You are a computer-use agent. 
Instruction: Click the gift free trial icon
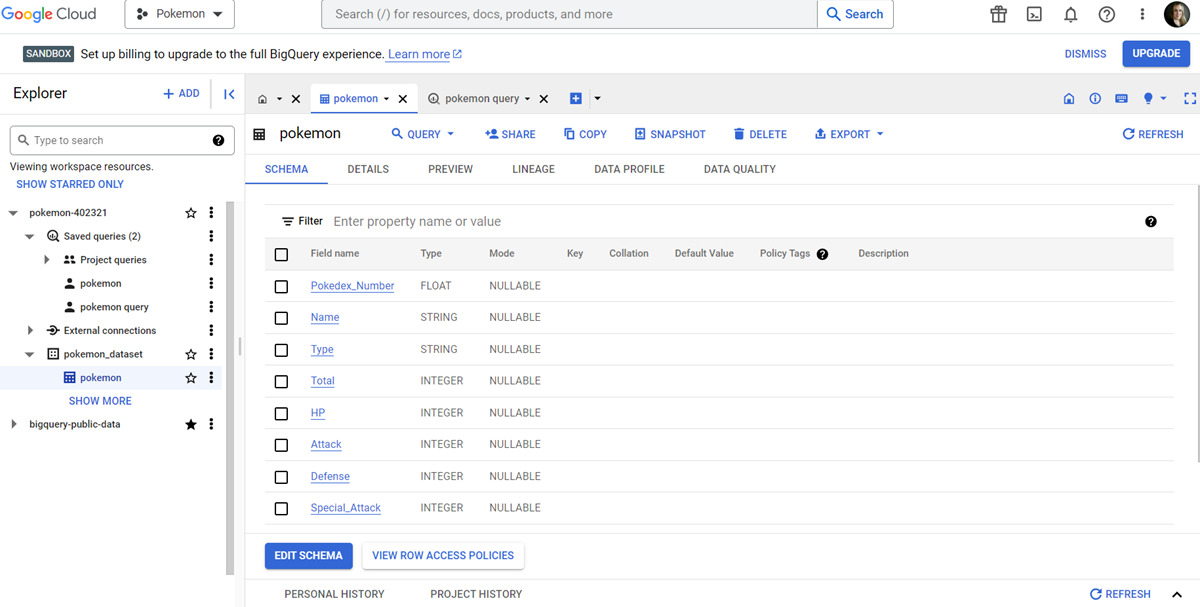click(998, 14)
